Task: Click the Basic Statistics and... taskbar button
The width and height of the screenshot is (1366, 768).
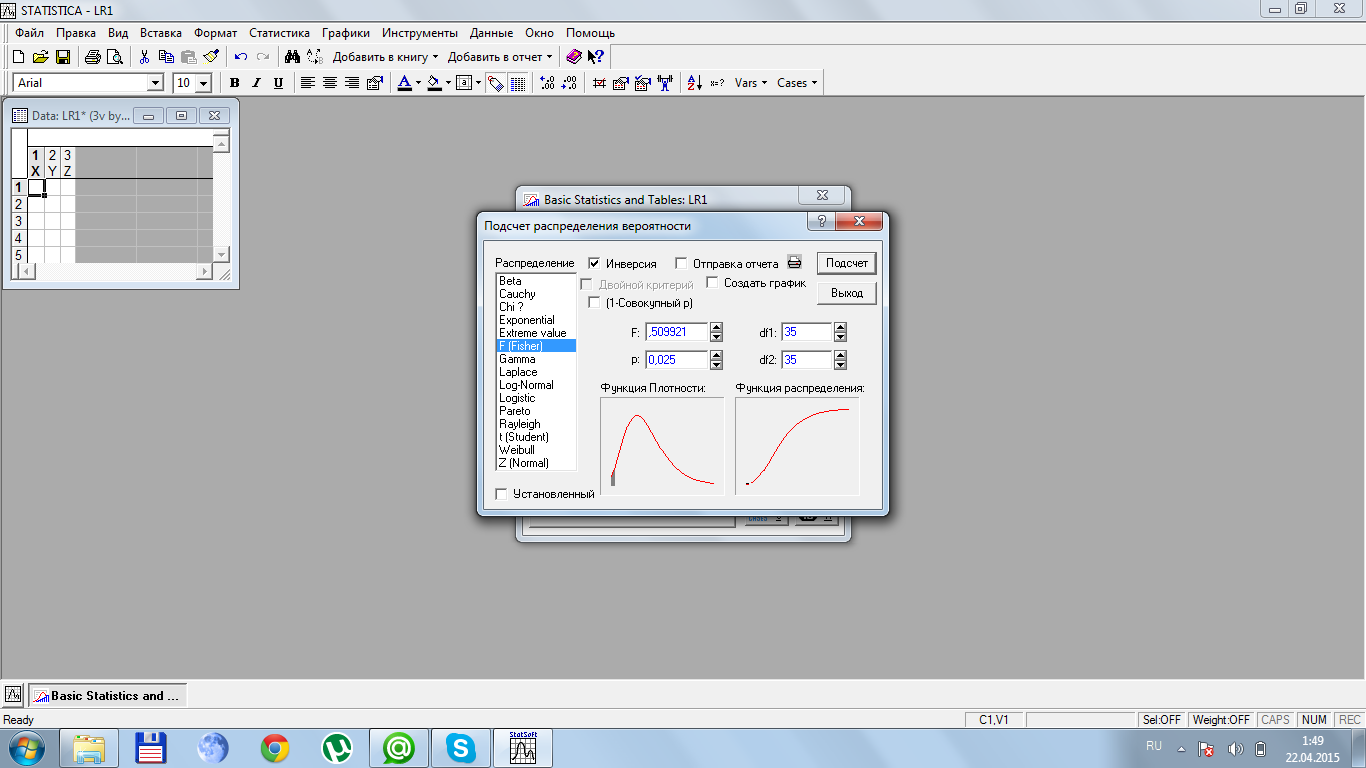Action: pyautogui.click(x=108, y=695)
